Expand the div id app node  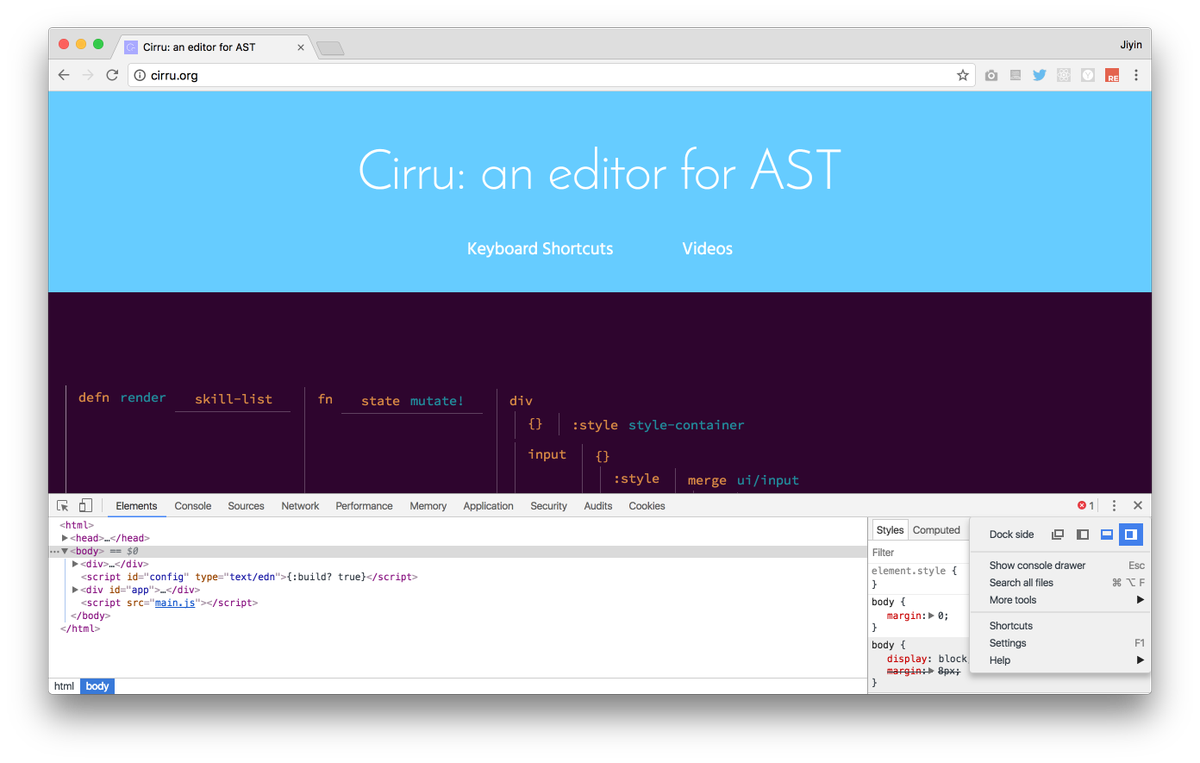(75, 590)
